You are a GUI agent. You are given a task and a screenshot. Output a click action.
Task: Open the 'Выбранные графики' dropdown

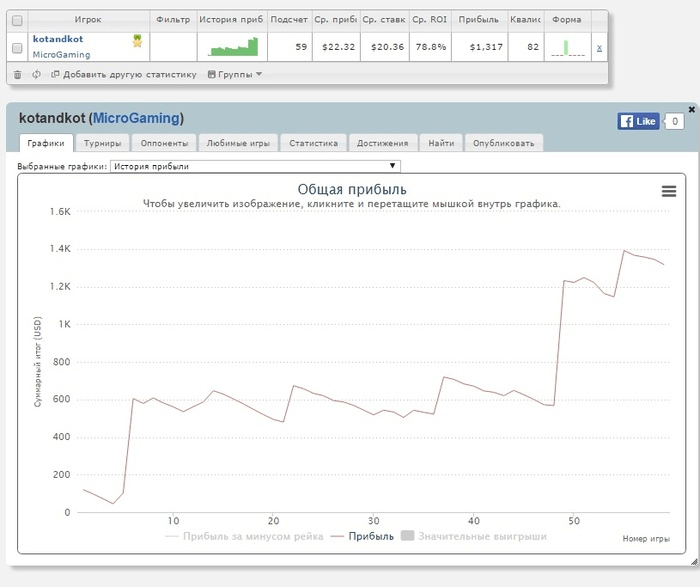(254, 166)
